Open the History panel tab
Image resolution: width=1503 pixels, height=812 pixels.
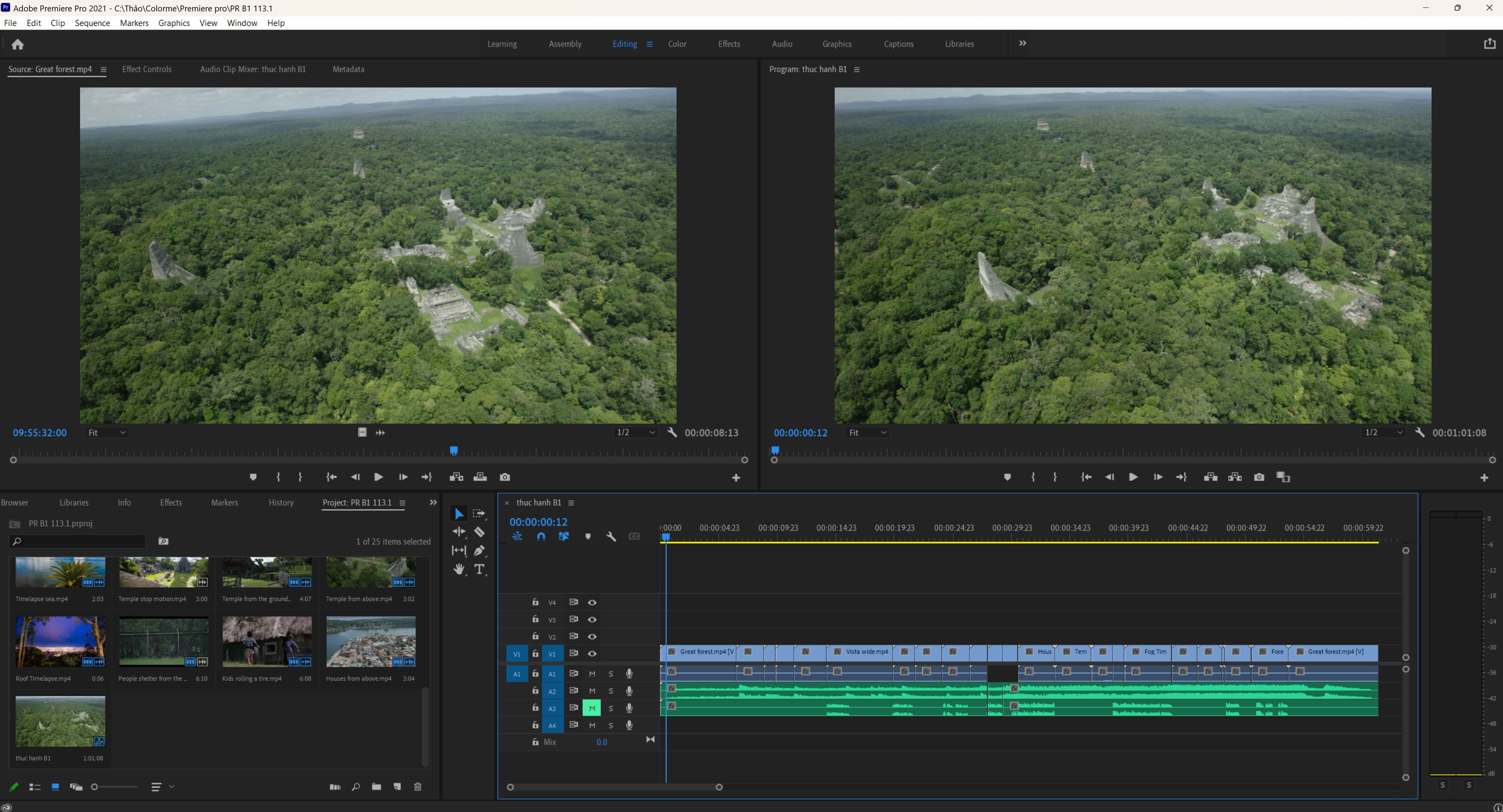tap(281, 502)
